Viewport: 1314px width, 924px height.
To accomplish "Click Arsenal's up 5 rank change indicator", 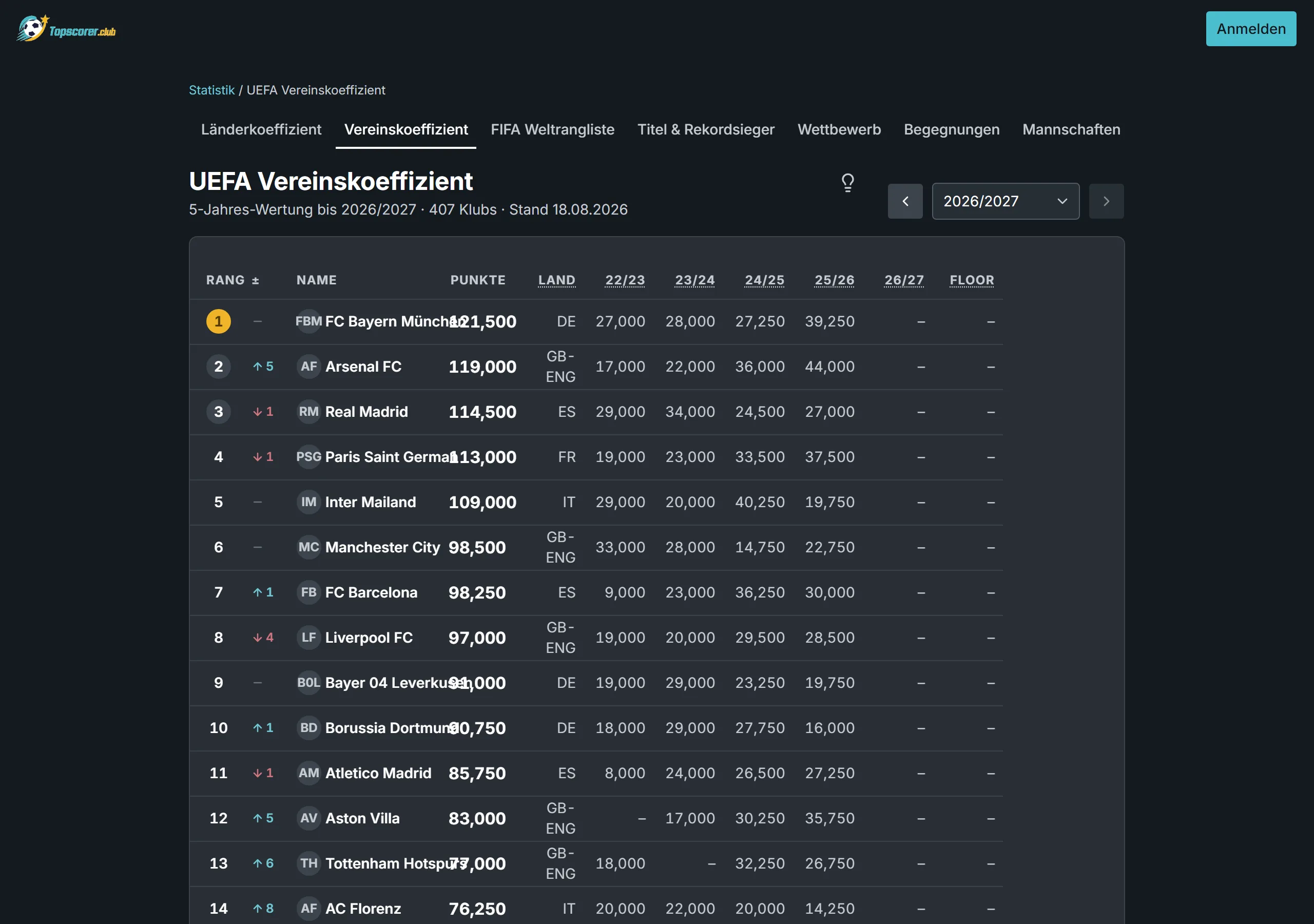I will point(263,367).
